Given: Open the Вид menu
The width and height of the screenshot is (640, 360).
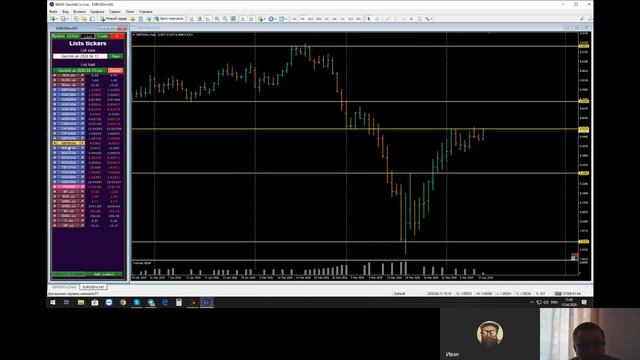Looking at the screenshot, I should pyautogui.click(x=65, y=12).
